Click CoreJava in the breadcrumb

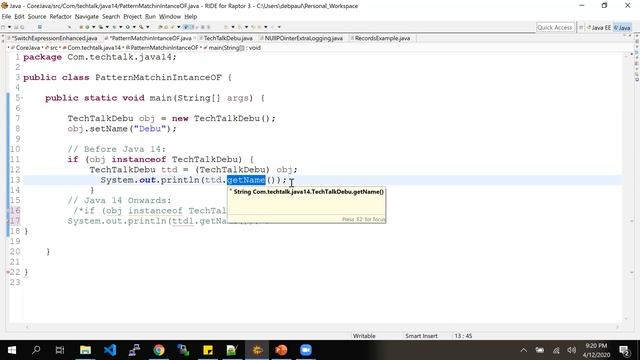[x=27, y=48]
